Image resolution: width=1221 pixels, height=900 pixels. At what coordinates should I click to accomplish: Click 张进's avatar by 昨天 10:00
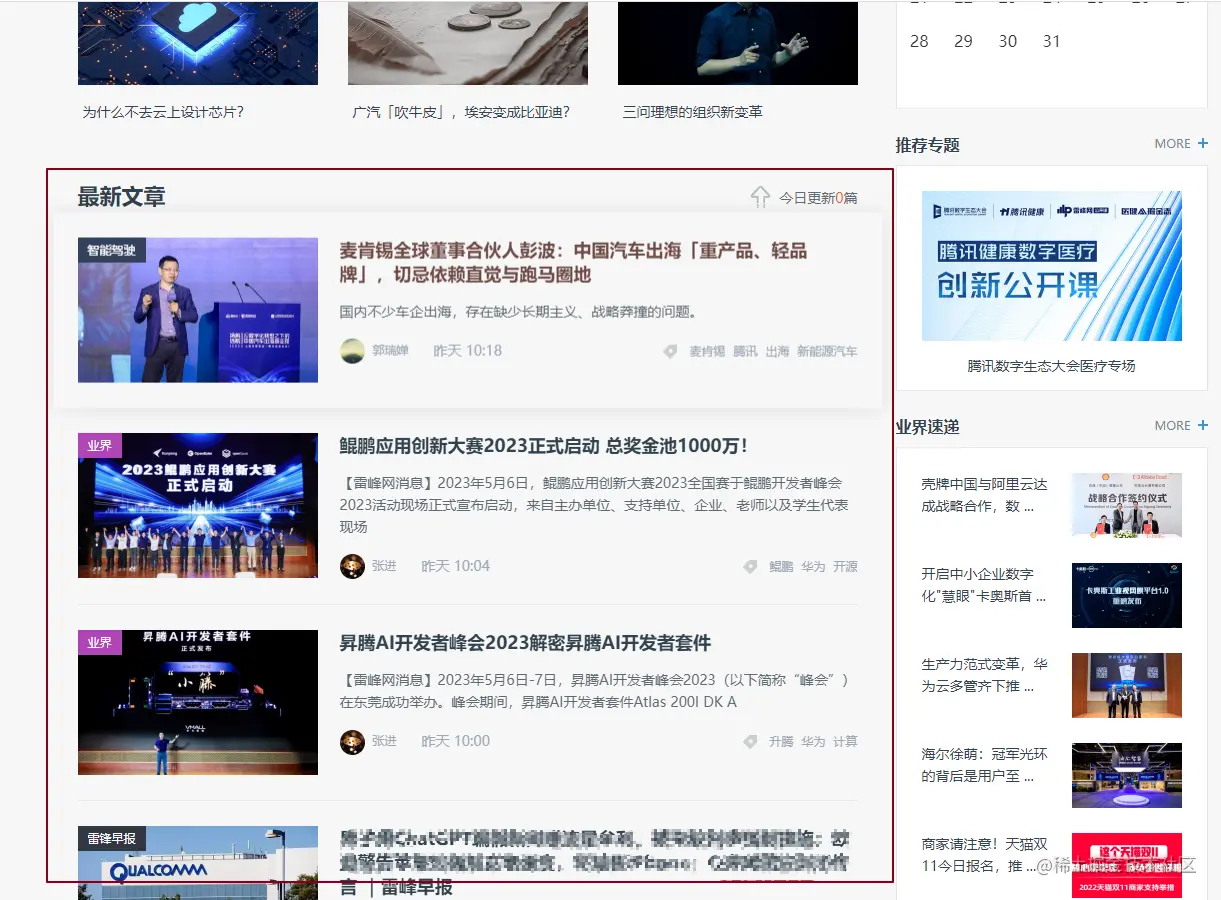click(x=352, y=742)
